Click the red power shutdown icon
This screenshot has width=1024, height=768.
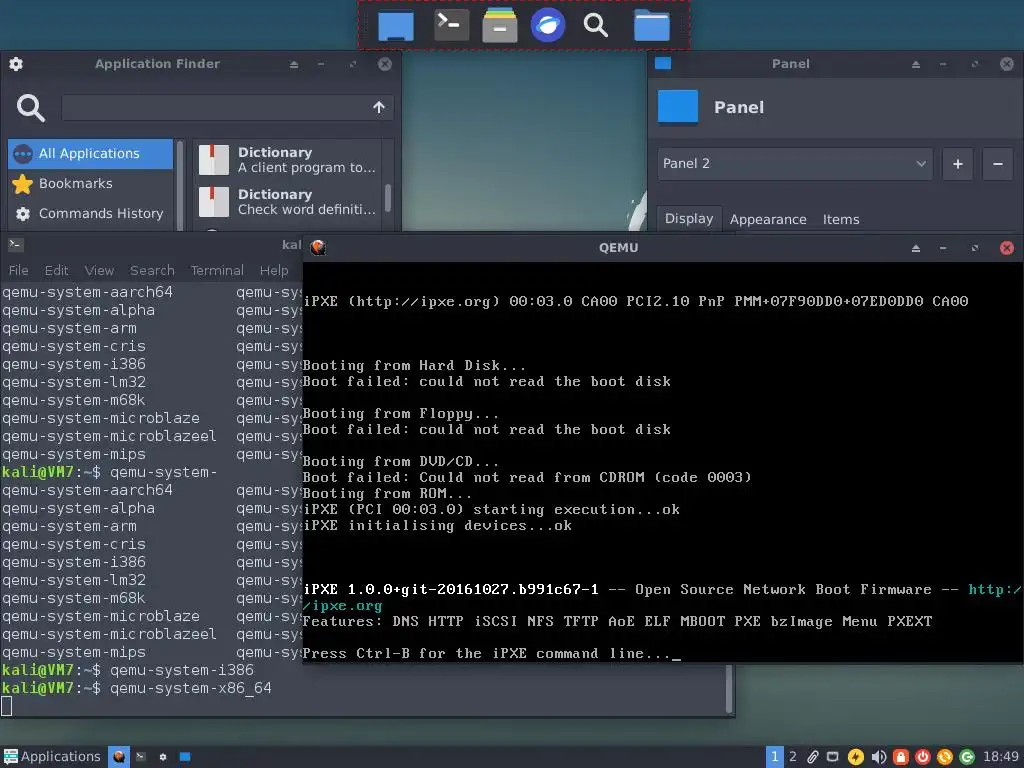pyautogui.click(x=923, y=757)
